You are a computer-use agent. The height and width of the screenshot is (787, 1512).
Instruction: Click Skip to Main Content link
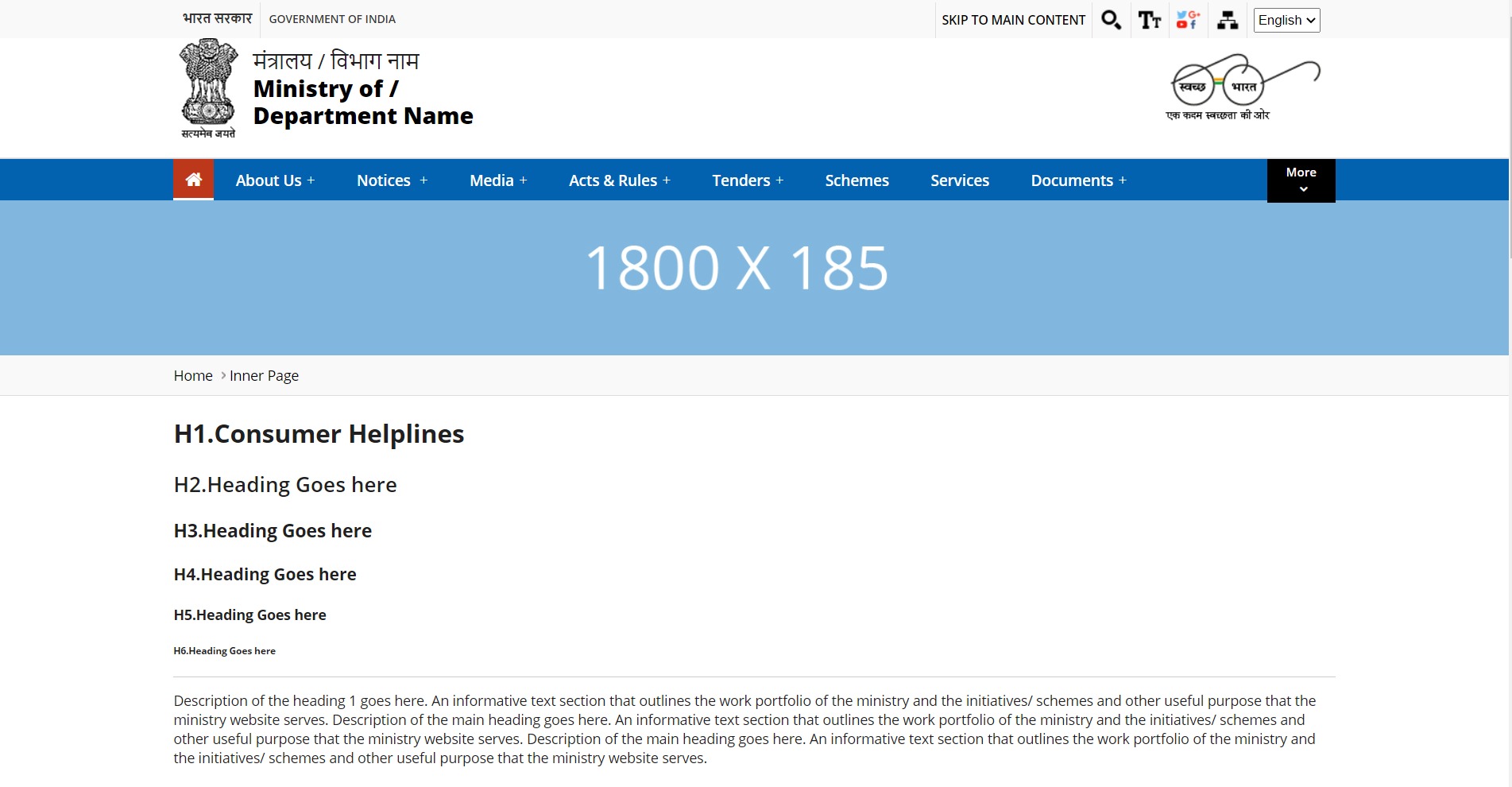pos(1013,20)
